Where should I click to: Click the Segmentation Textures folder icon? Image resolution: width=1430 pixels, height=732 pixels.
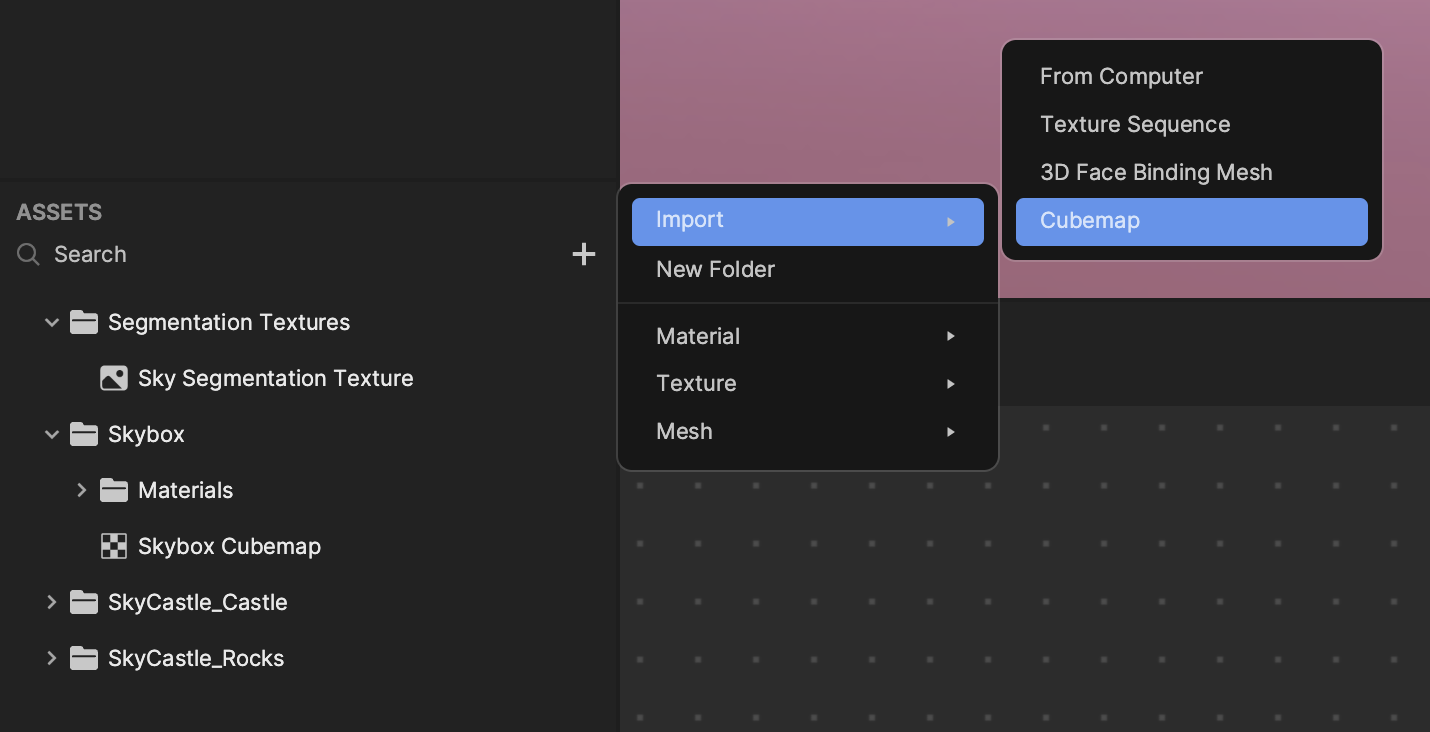click(x=84, y=322)
